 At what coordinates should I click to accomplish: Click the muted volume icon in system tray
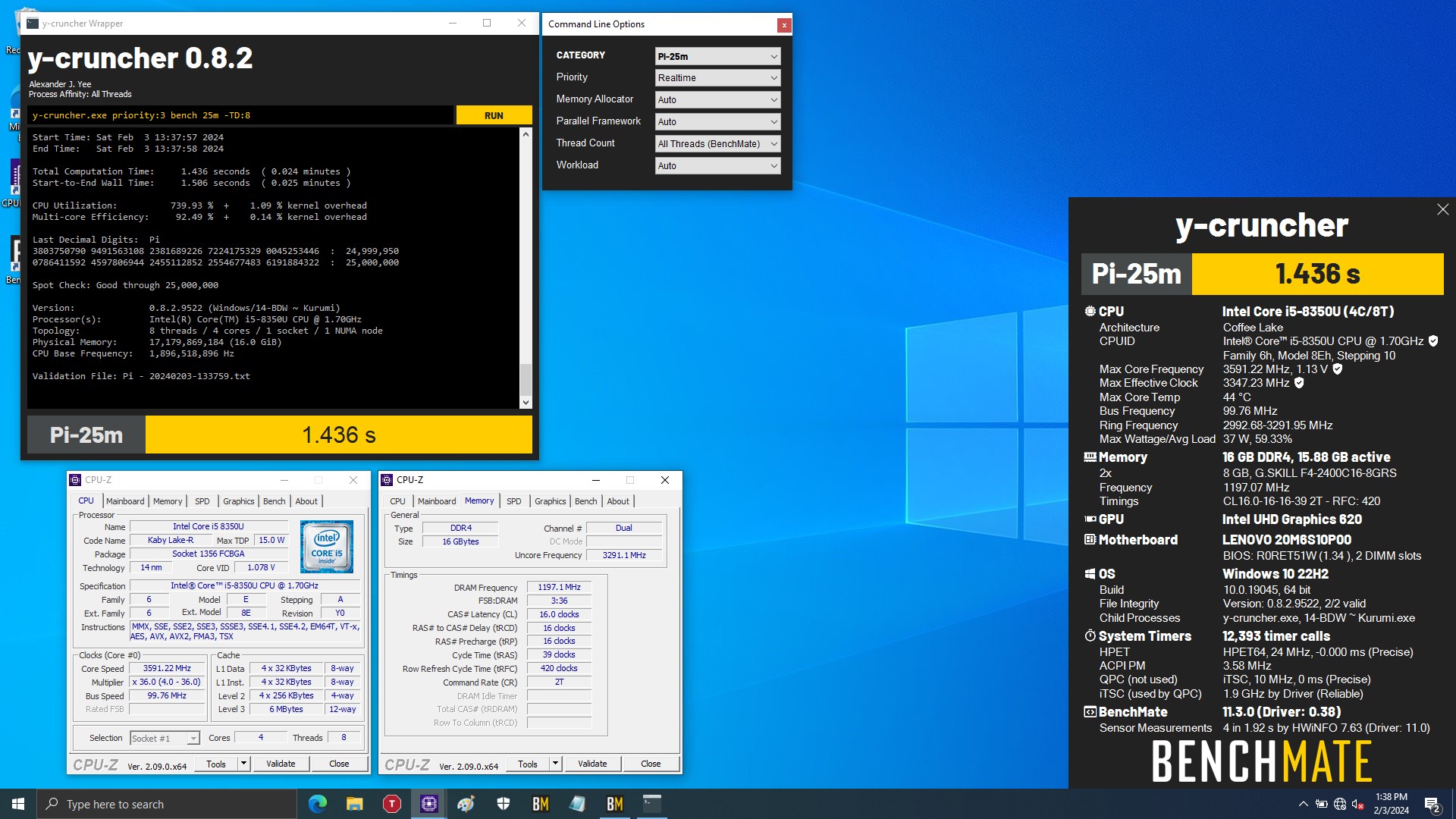click(x=1358, y=805)
